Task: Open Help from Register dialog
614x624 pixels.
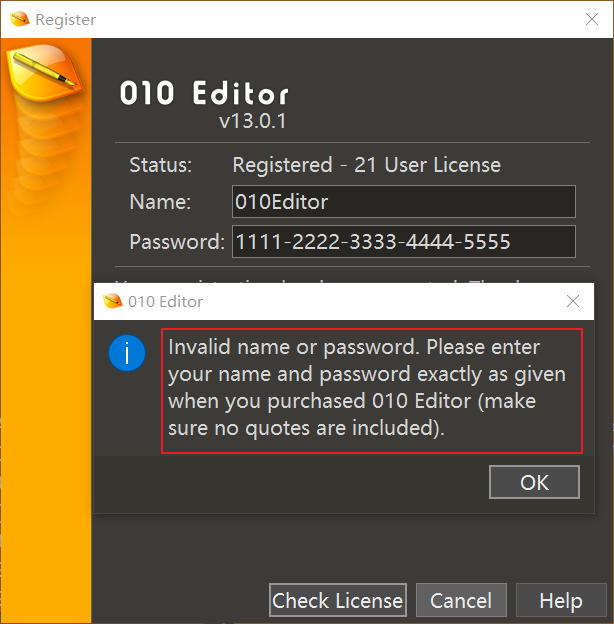Action: (561, 600)
